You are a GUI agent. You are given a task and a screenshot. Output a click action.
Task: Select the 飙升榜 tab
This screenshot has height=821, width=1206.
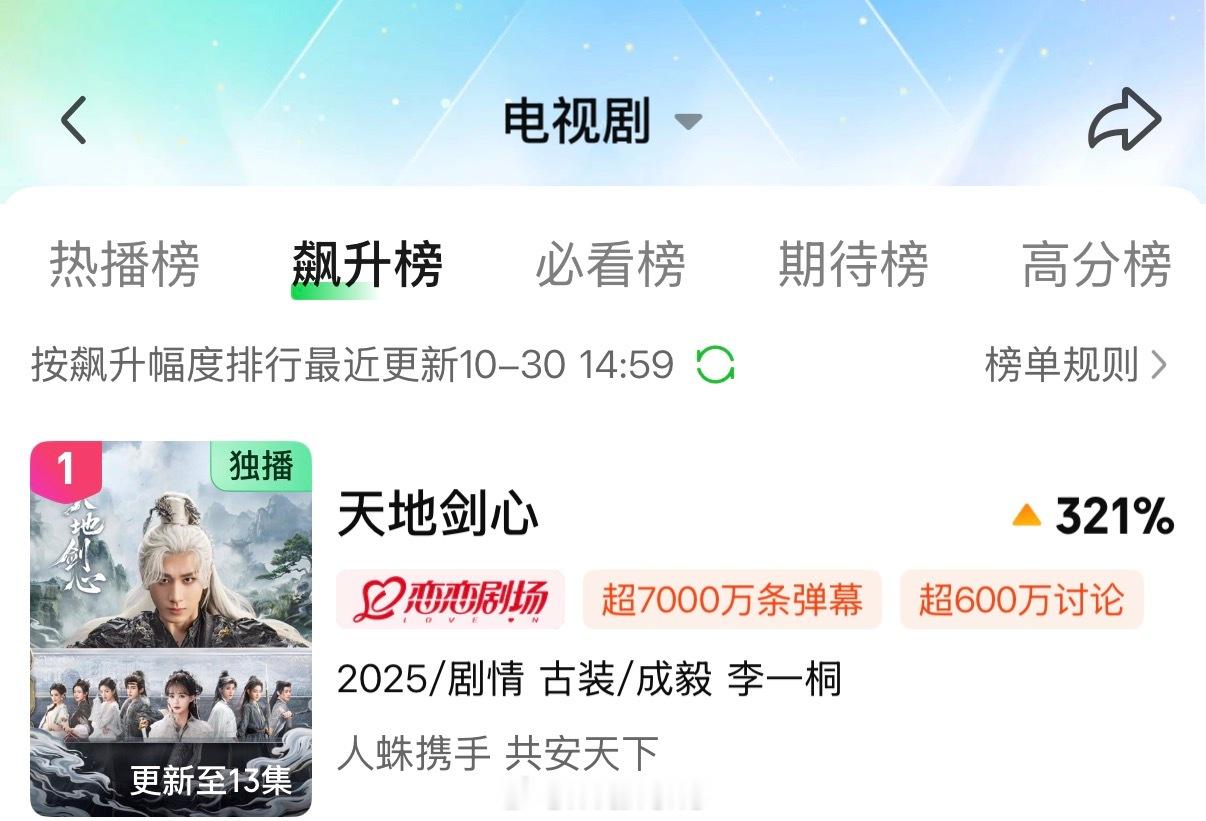367,265
